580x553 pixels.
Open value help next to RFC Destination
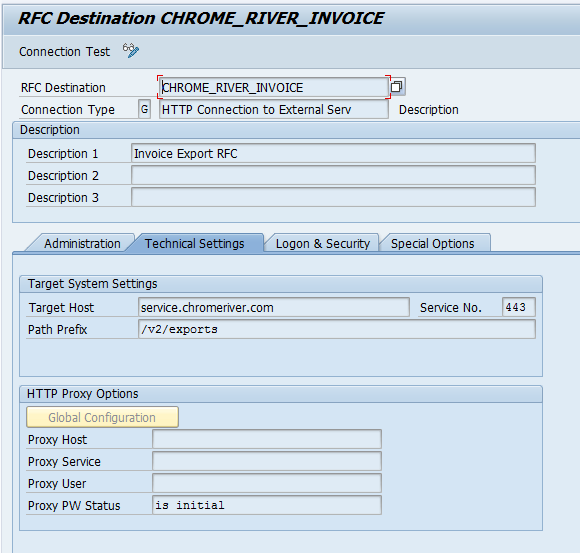tap(397, 87)
